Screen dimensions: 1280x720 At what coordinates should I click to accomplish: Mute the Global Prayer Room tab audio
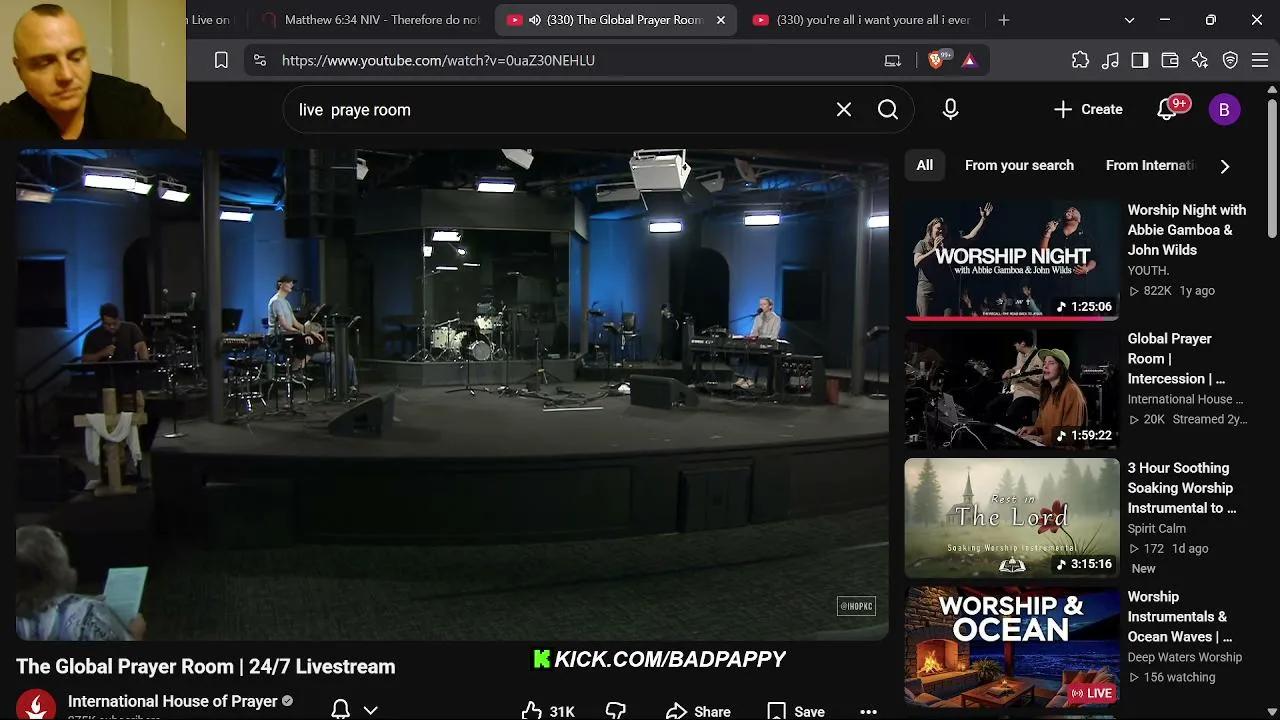[535, 20]
